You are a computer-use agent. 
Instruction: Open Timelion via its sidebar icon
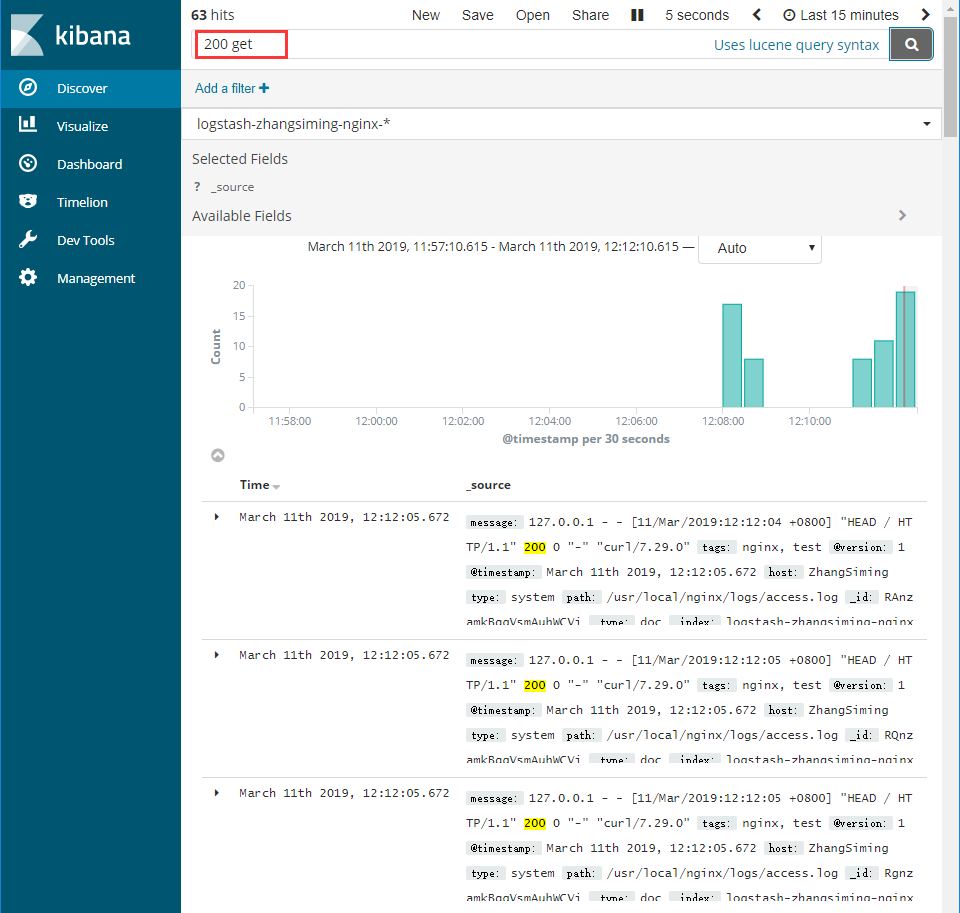(28, 202)
